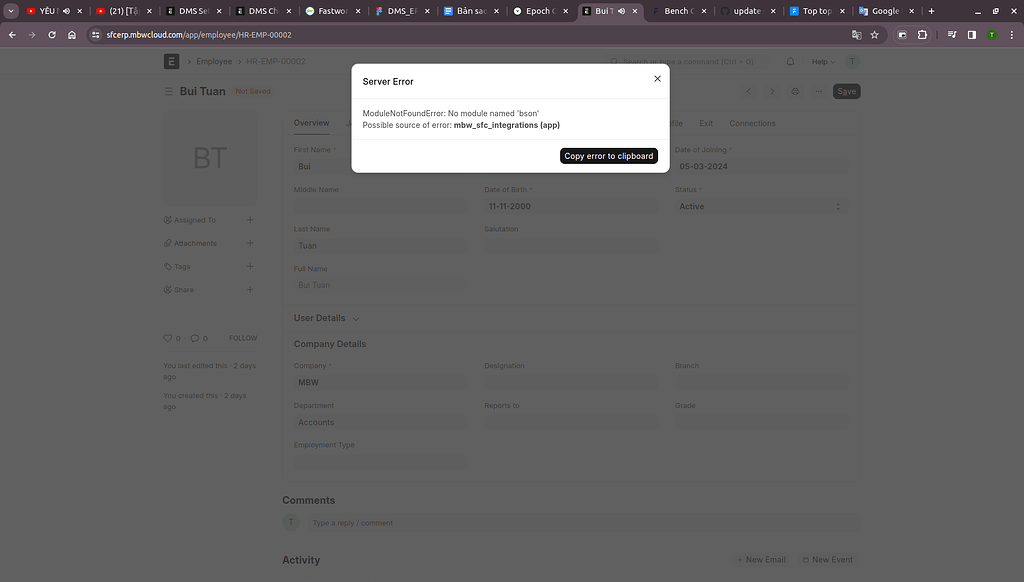Open the Help dropdown menu
This screenshot has height=582, width=1024.
click(x=822, y=61)
